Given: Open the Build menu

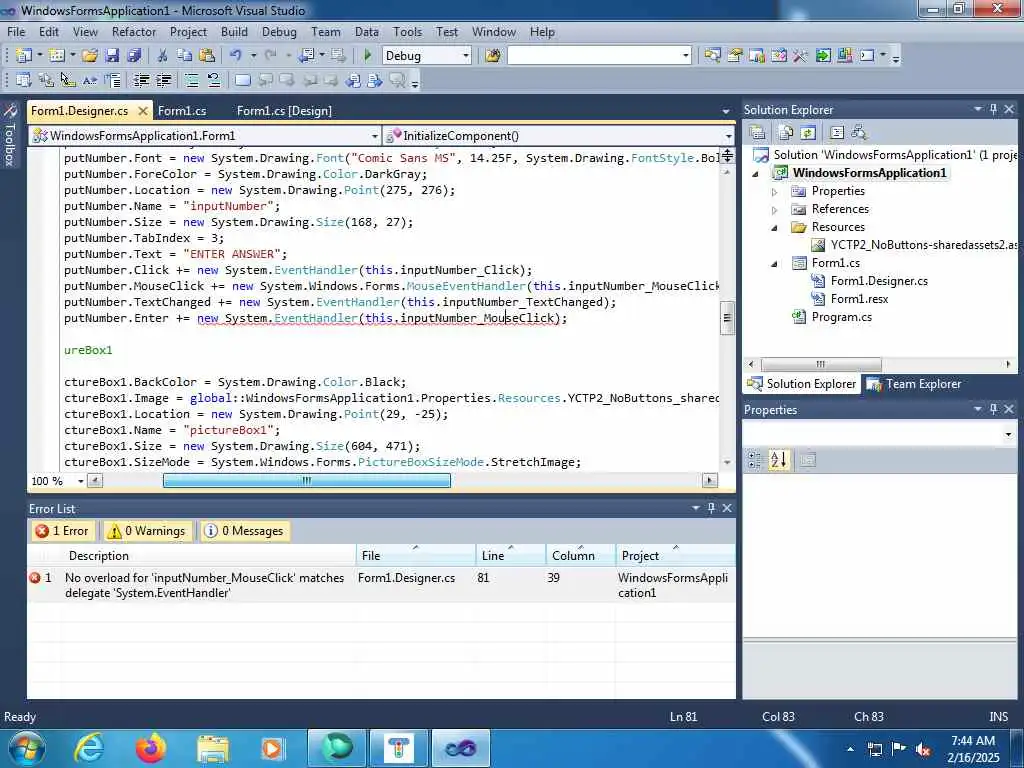Looking at the screenshot, I should 234,31.
